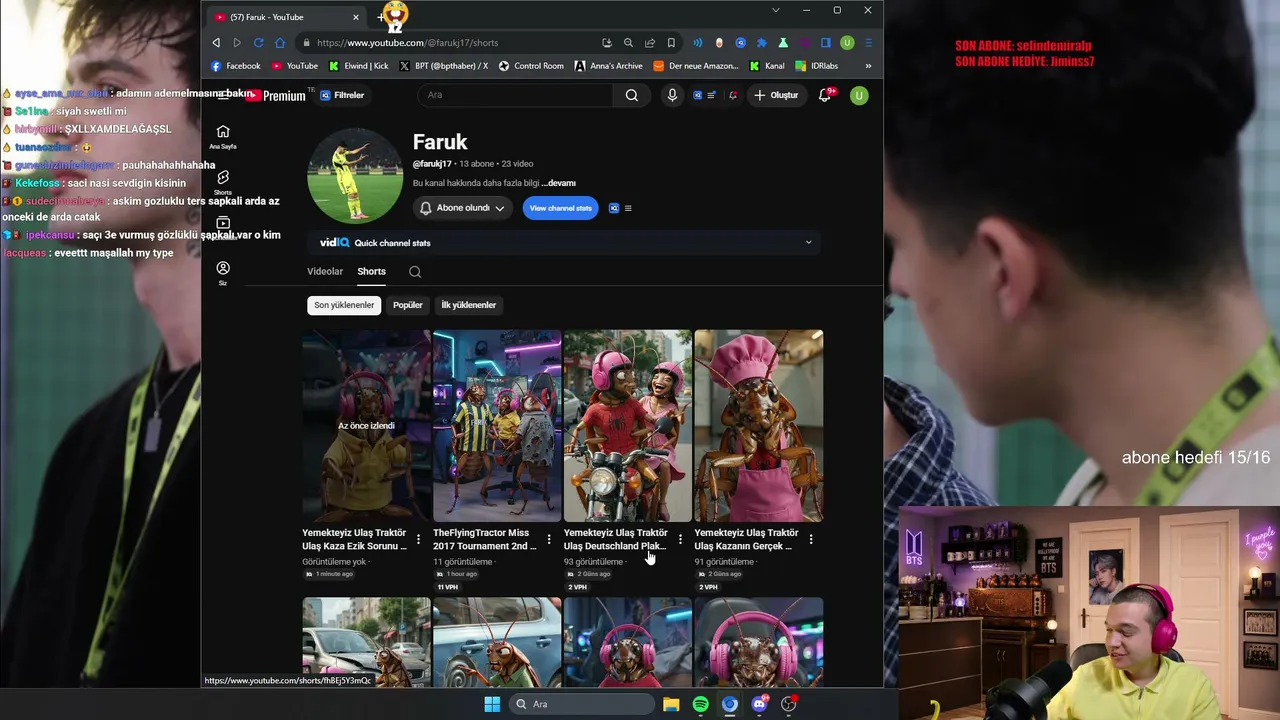Click the vidIQ icon beside View channel stats
1280x720 pixels.
point(614,208)
